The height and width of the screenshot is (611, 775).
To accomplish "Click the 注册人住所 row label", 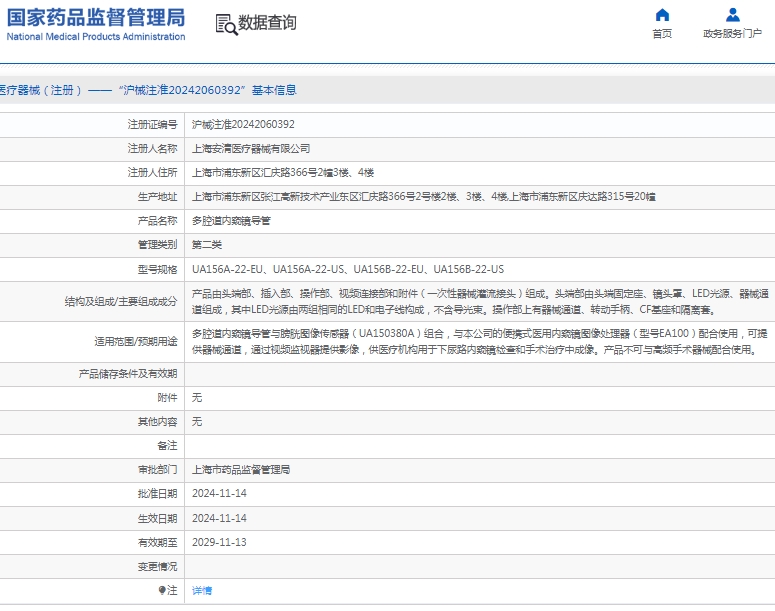I will point(152,173).
